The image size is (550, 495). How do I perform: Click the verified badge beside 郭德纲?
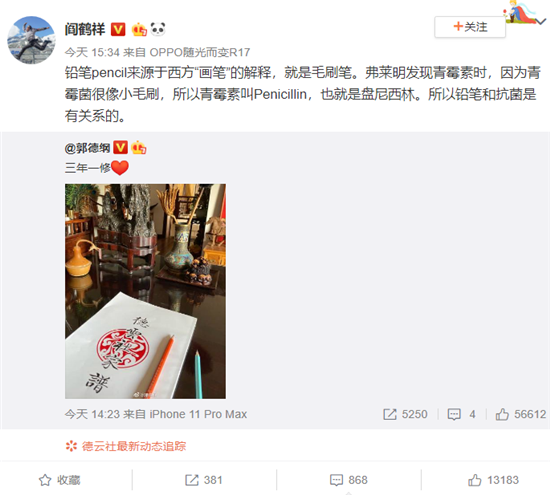click(120, 148)
